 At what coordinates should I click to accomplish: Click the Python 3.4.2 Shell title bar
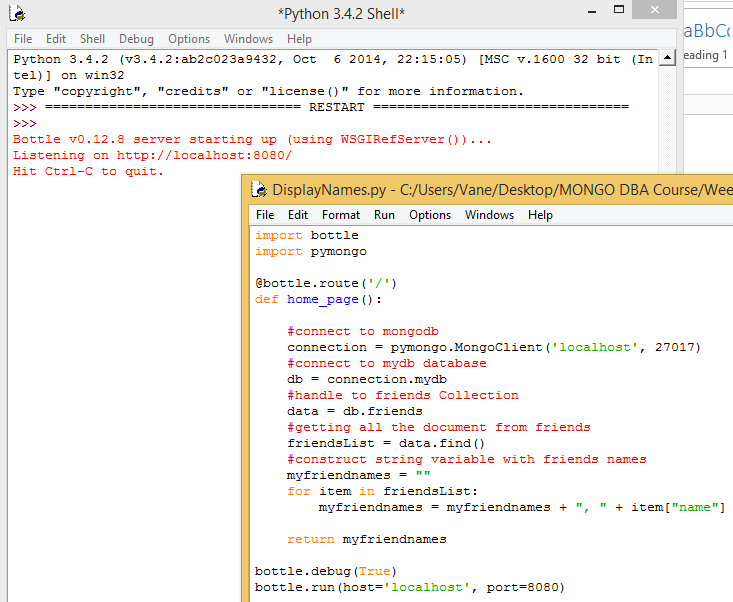tap(341, 14)
